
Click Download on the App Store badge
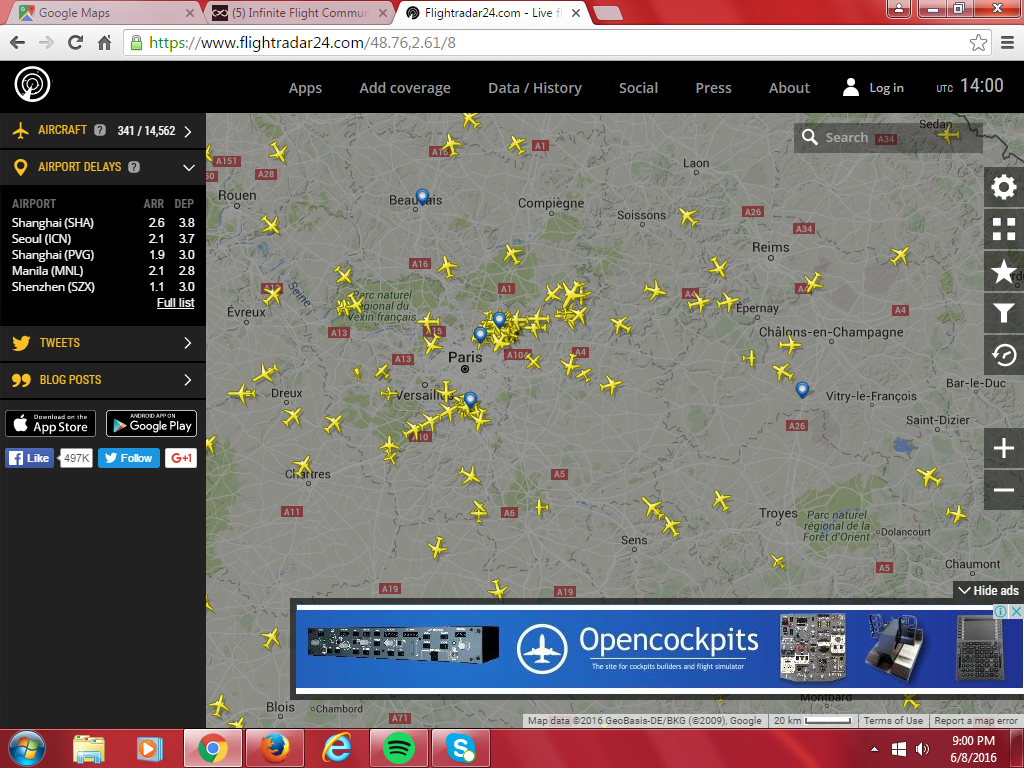(50, 423)
